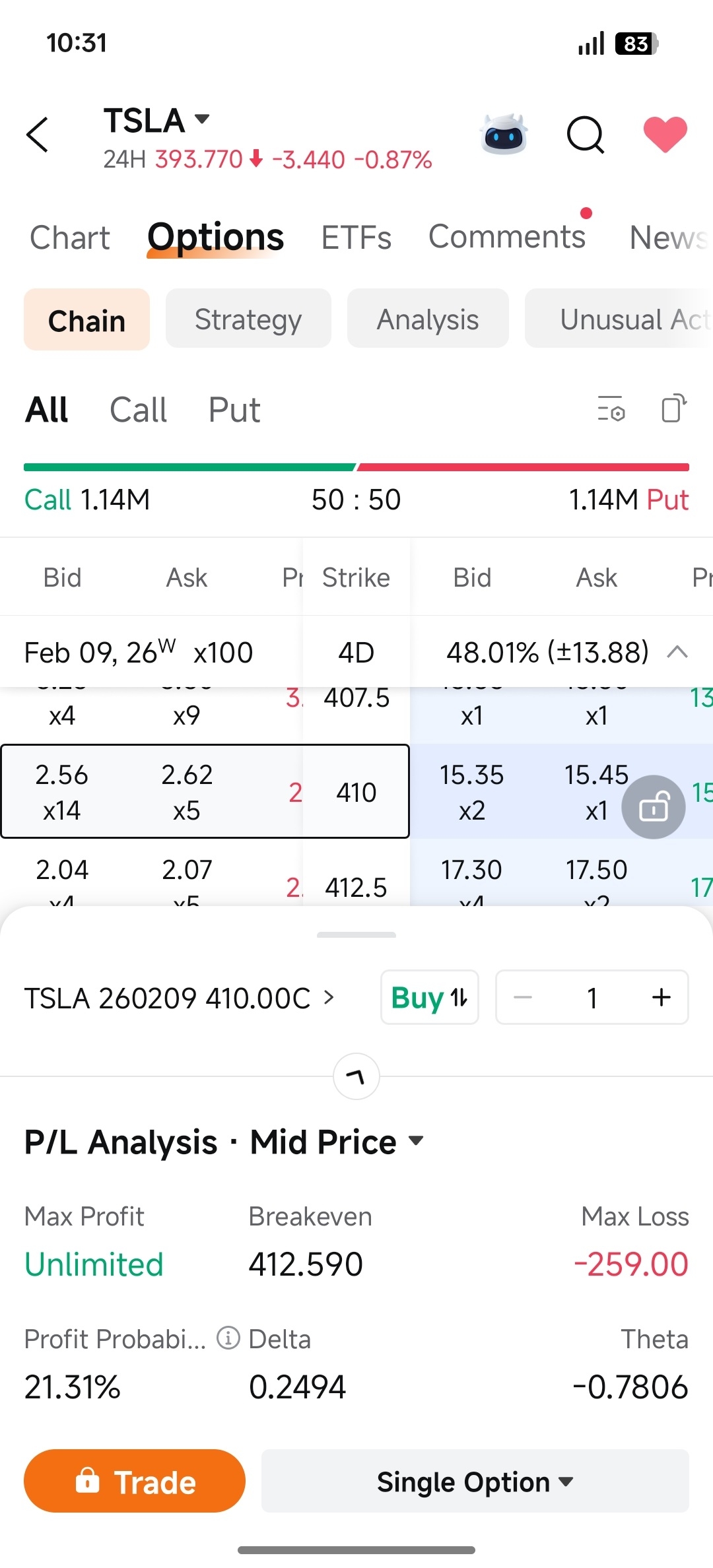Viewport: 713px width, 1568px height.
Task: Tap the put-side Ask column header
Action: 597,577
